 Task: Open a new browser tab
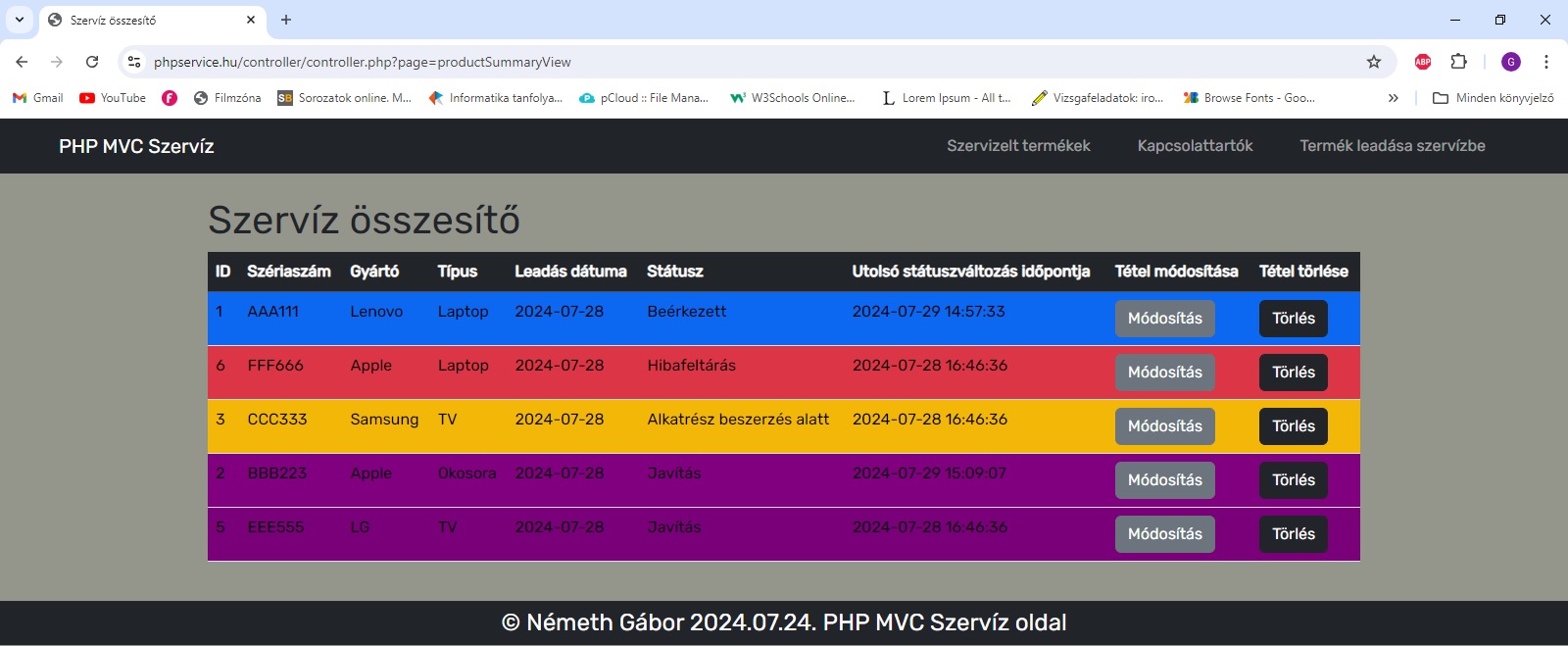pos(286,20)
